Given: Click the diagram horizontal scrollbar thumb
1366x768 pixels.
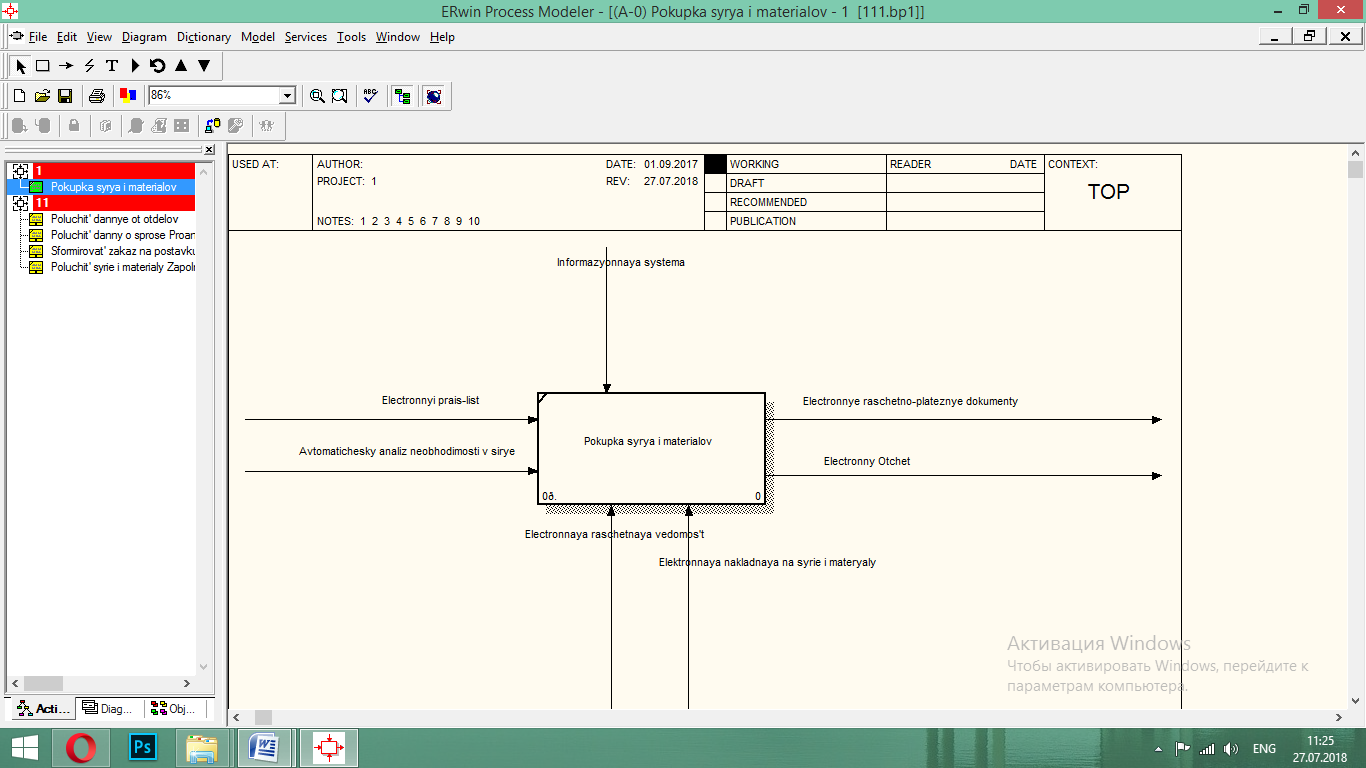Looking at the screenshot, I should point(263,717).
